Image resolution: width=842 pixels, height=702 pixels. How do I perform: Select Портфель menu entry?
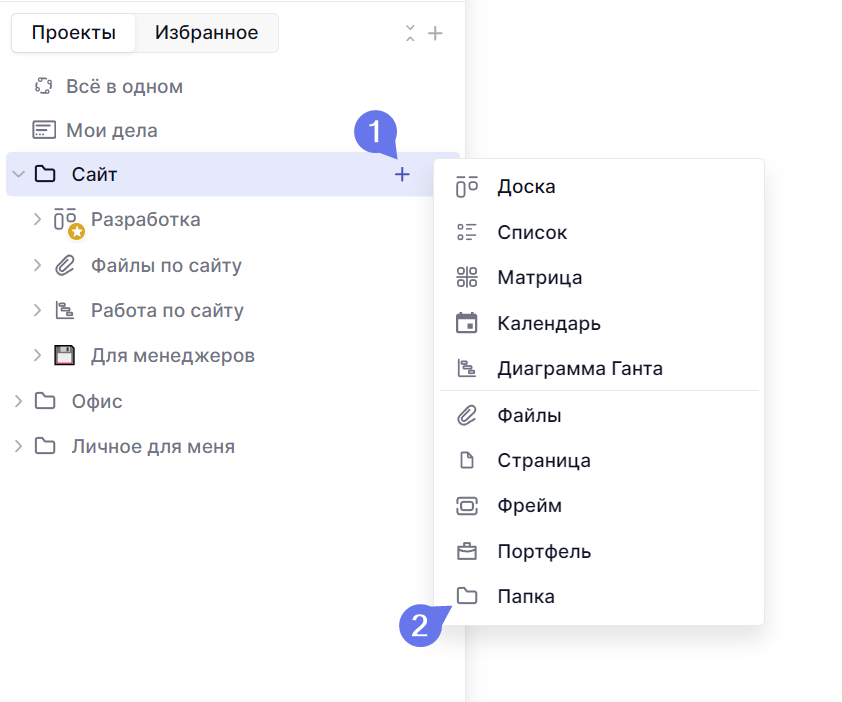tap(544, 552)
